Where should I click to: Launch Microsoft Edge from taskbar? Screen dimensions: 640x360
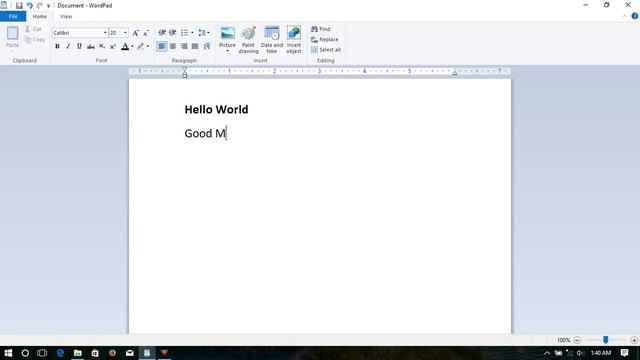tap(60, 353)
